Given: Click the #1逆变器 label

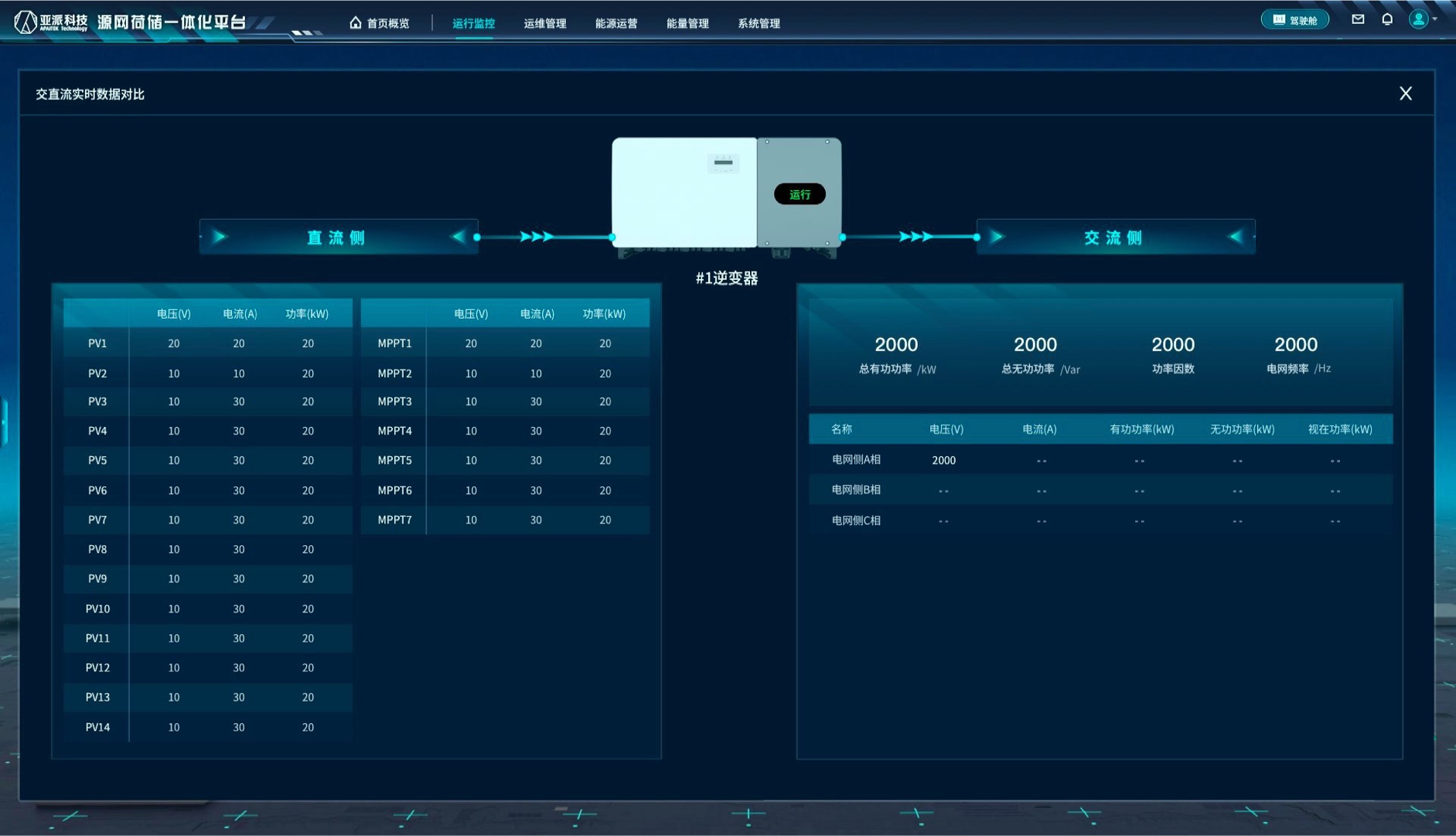Looking at the screenshot, I should [727, 278].
